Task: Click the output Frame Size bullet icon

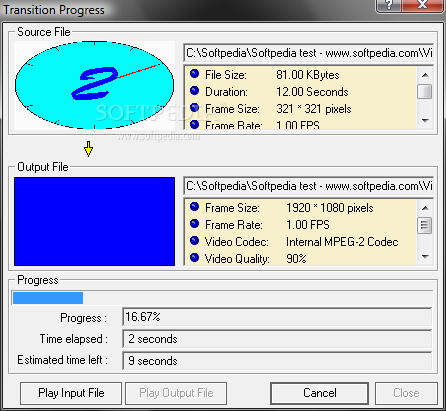Action: pos(194,207)
